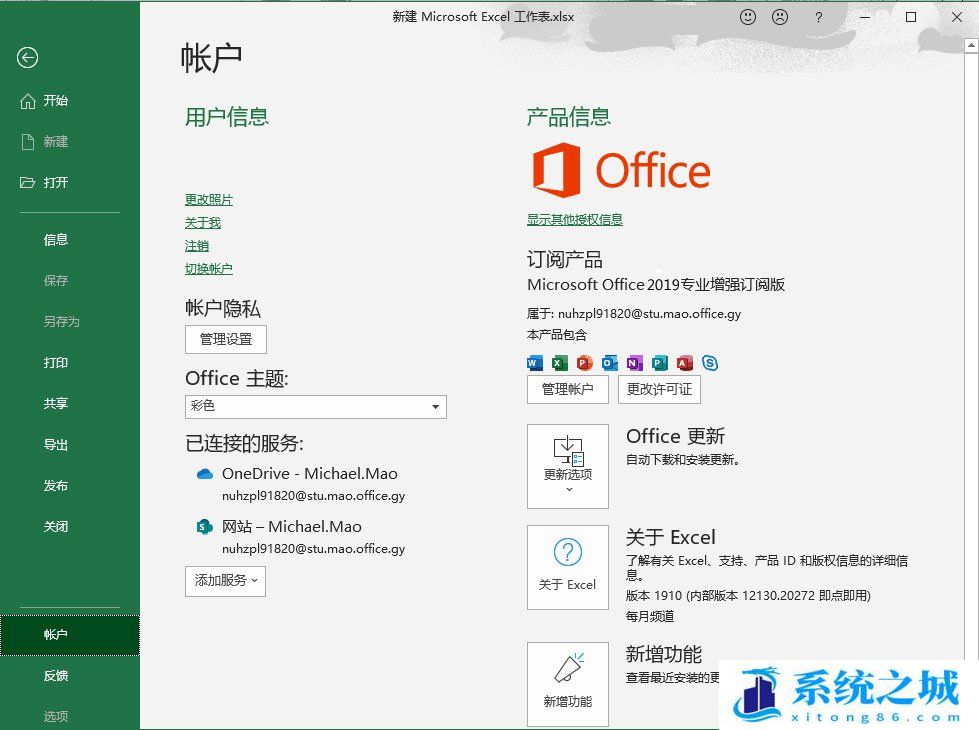Viewport: 979px width, 730px height.
Task: Click the 管理设置 button
Action: point(226,340)
